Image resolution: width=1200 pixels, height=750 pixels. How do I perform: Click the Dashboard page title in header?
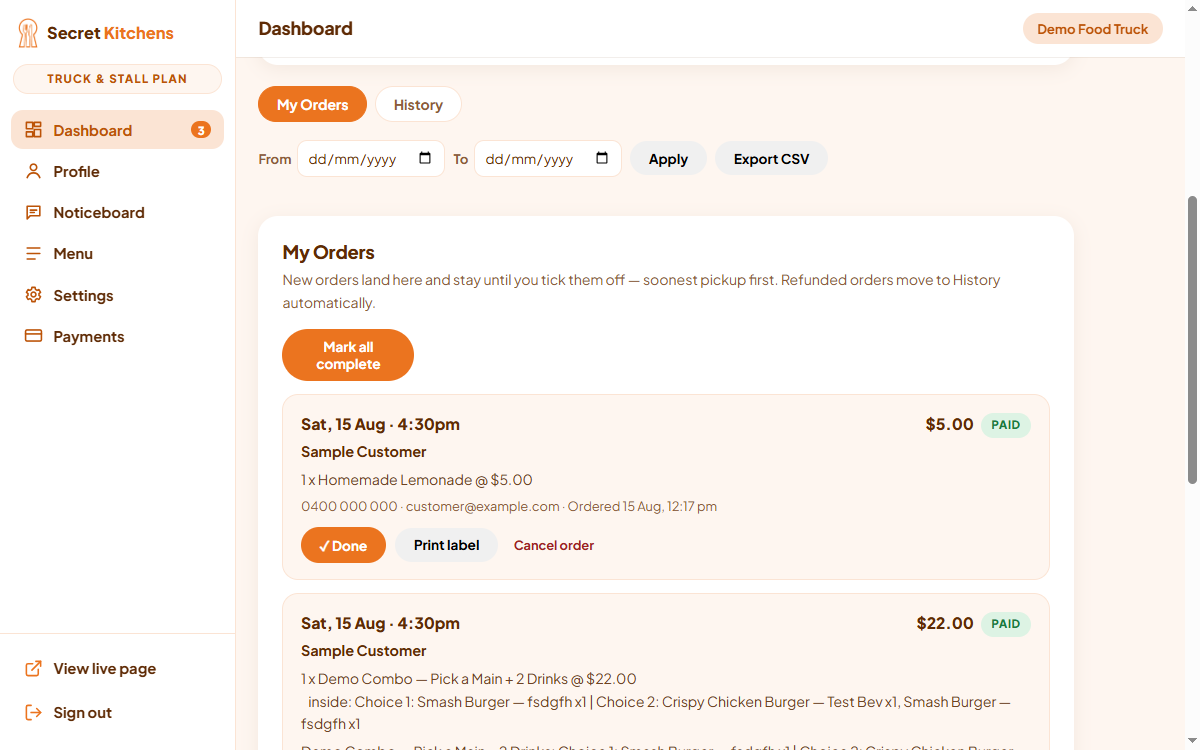[x=306, y=28]
